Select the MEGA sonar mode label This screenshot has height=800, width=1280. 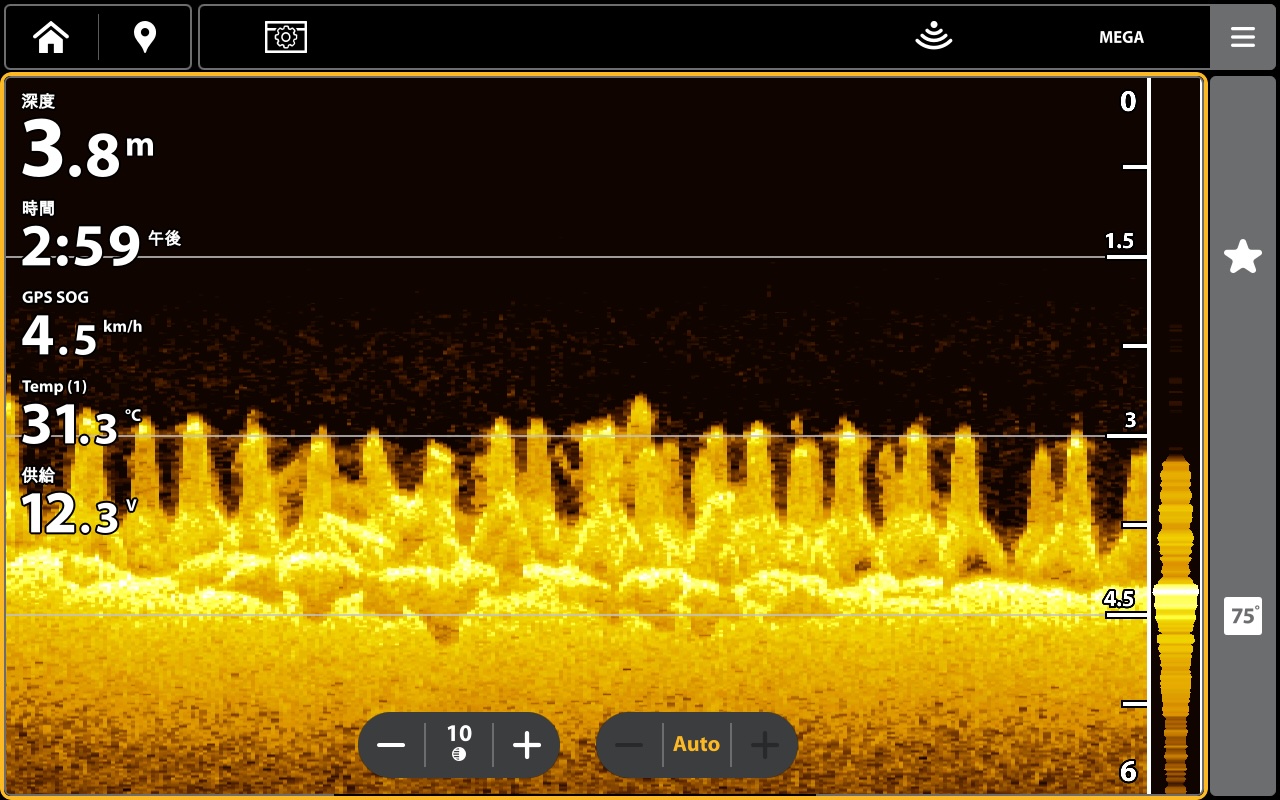coord(1121,38)
